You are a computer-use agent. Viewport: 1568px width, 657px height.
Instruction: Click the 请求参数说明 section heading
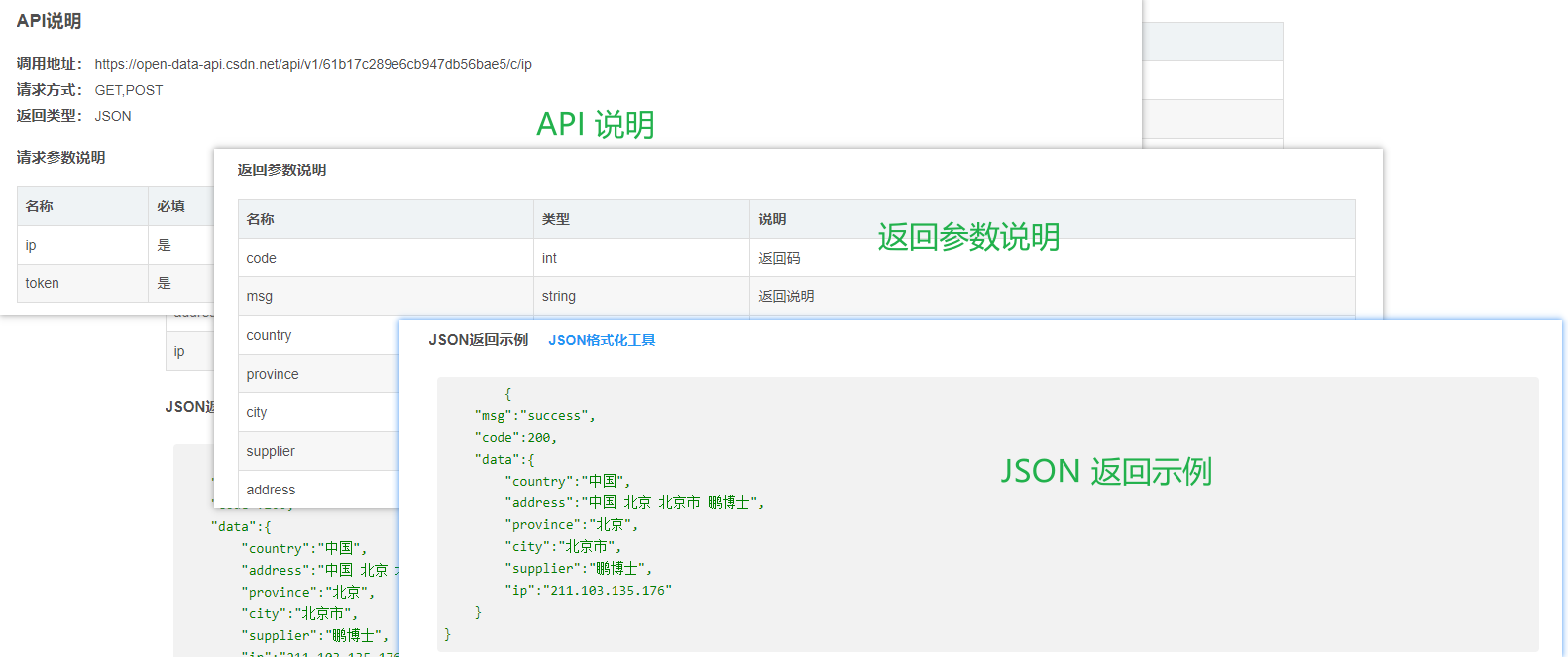[x=60, y=157]
